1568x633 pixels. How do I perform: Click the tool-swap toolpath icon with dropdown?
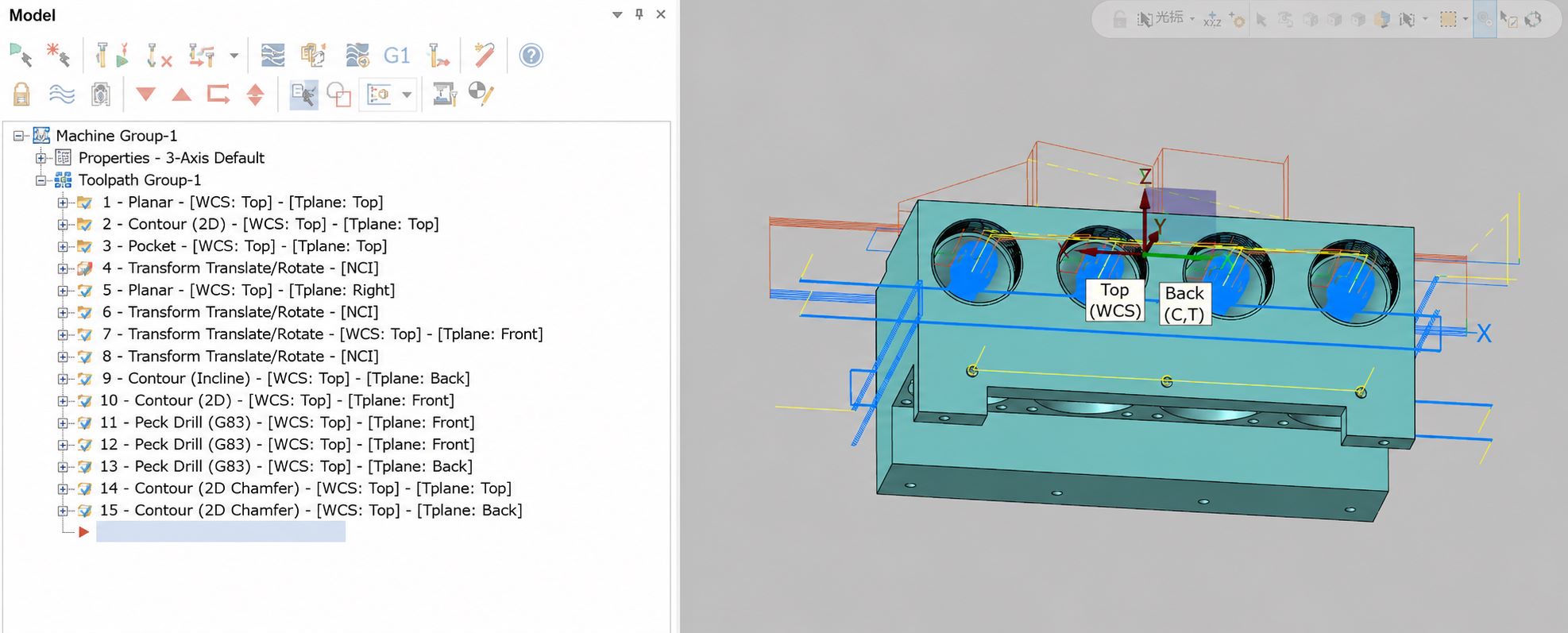click(202, 56)
